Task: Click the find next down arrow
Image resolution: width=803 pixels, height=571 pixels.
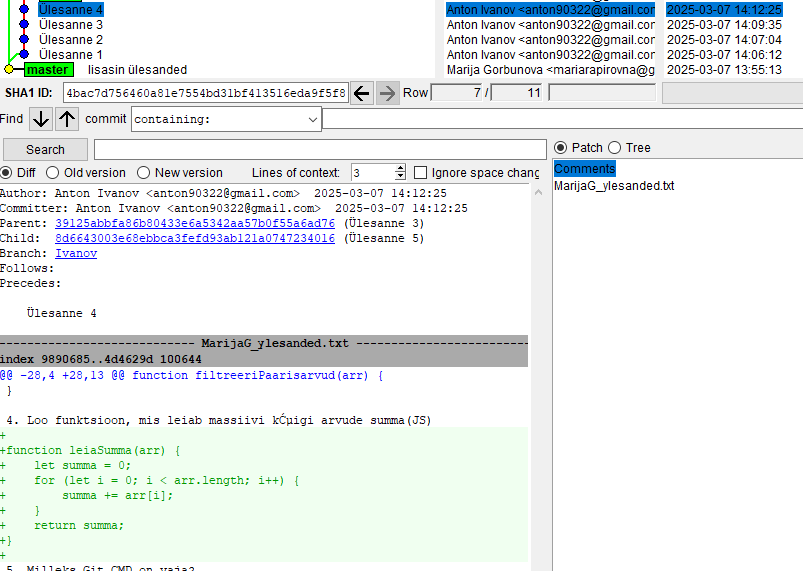Action: [40, 119]
